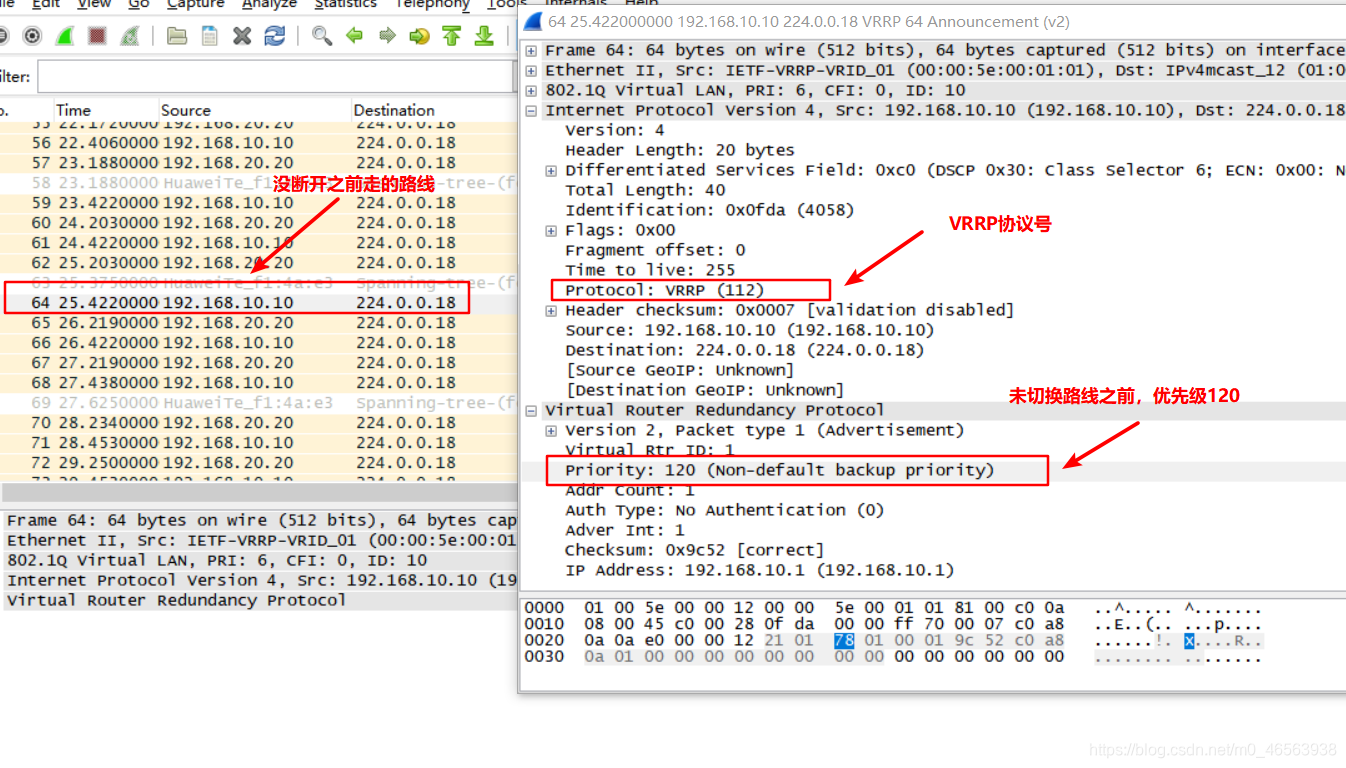Select 'Virtual Router Redundancy Protocol' in bottom-left pane

pyautogui.click(x=177, y=600)
